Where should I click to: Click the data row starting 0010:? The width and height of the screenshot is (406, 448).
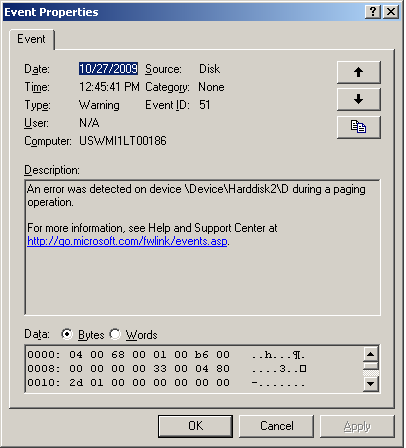(166, 383)
